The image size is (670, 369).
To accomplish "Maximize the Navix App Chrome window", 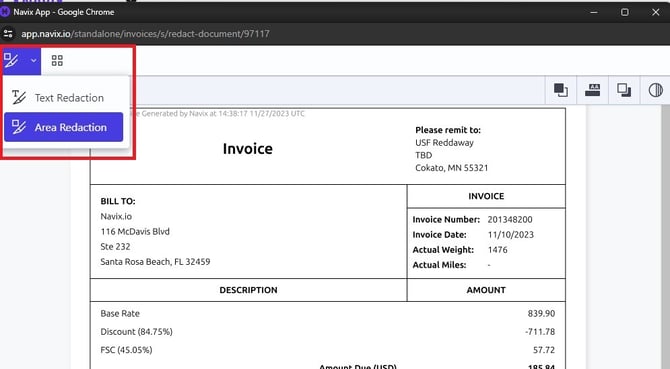I will coord(625,12).
